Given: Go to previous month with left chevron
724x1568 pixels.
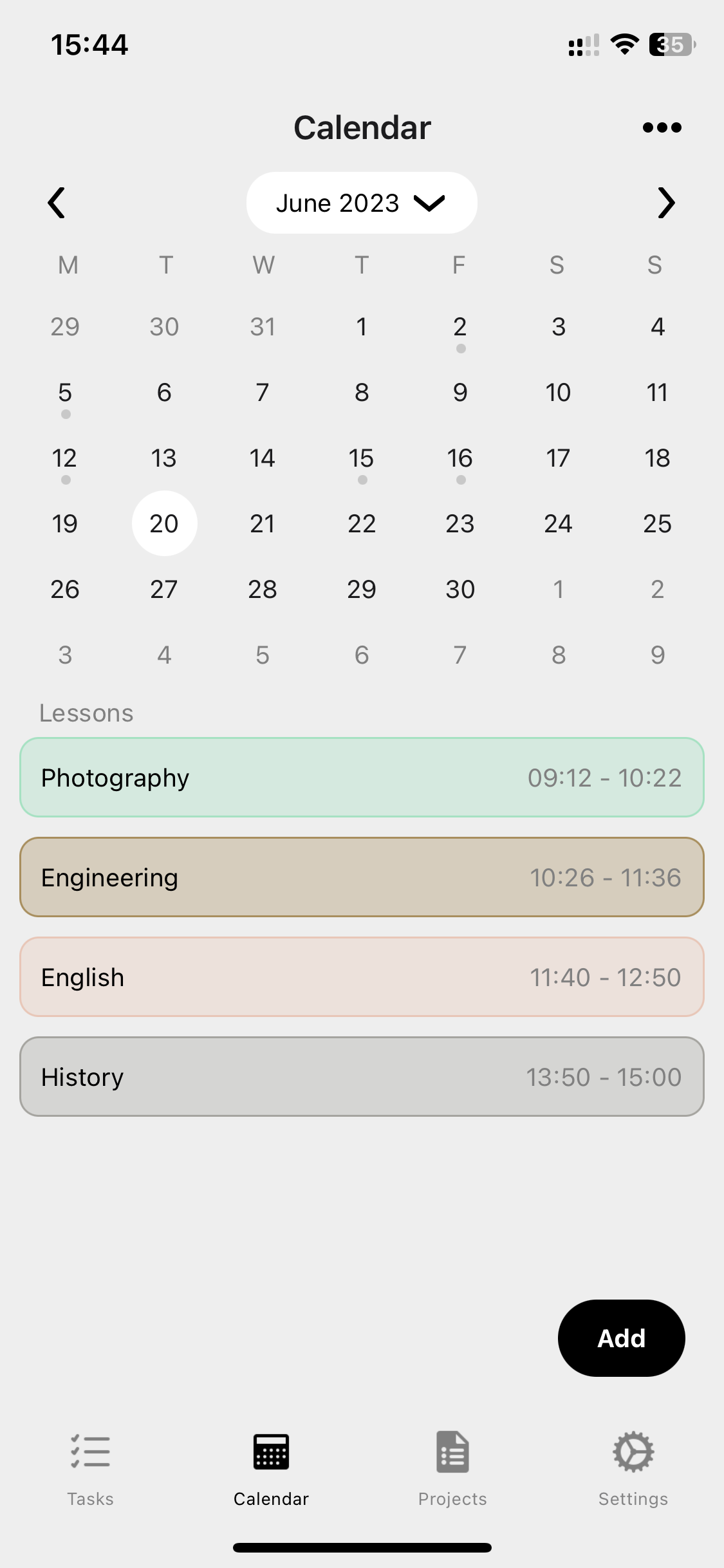Looking at the screenshot, I should point(57,203).
